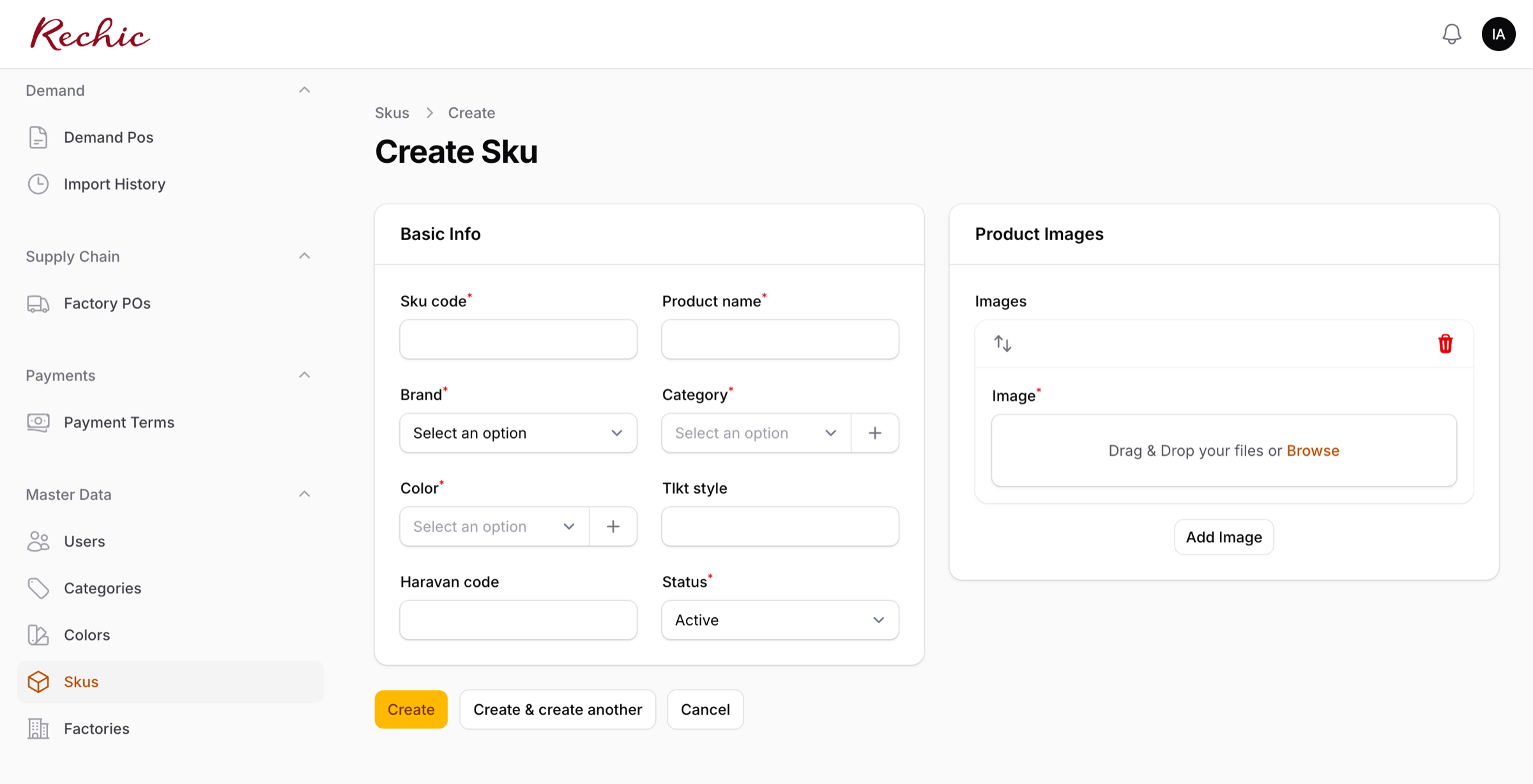
Task: Click the Rechic logo
Action: pos(89,34)
